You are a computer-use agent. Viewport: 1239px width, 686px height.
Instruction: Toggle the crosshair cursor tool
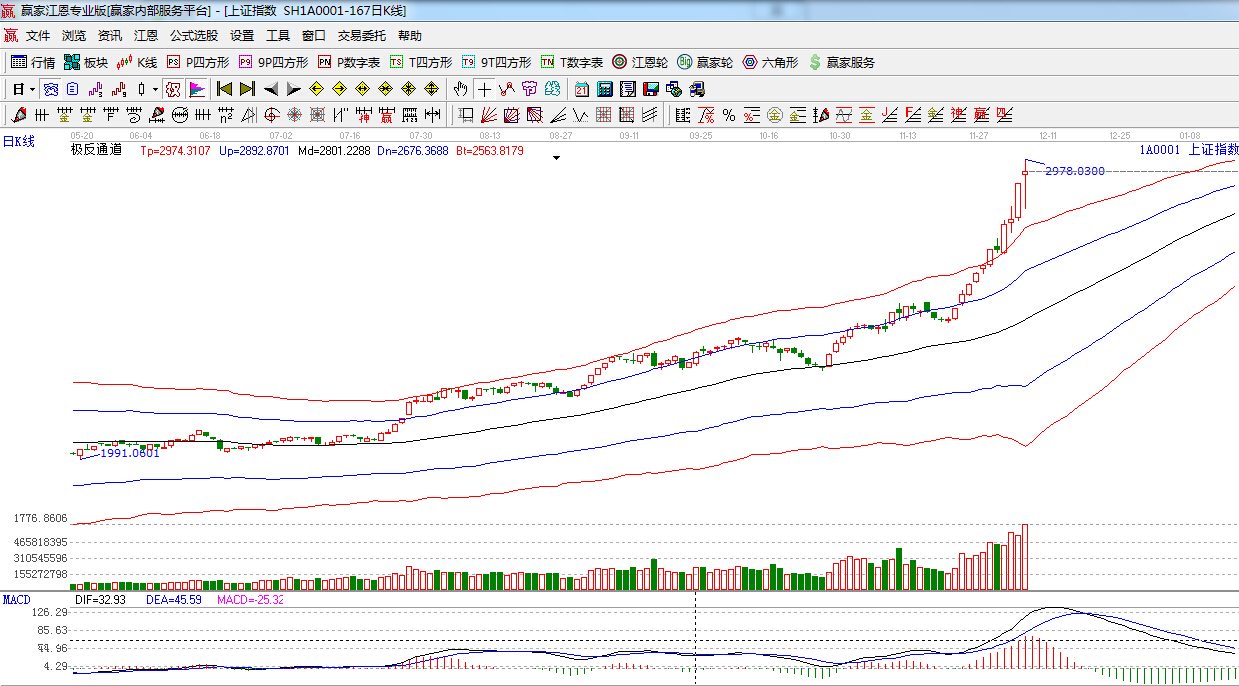pos(484,89)
